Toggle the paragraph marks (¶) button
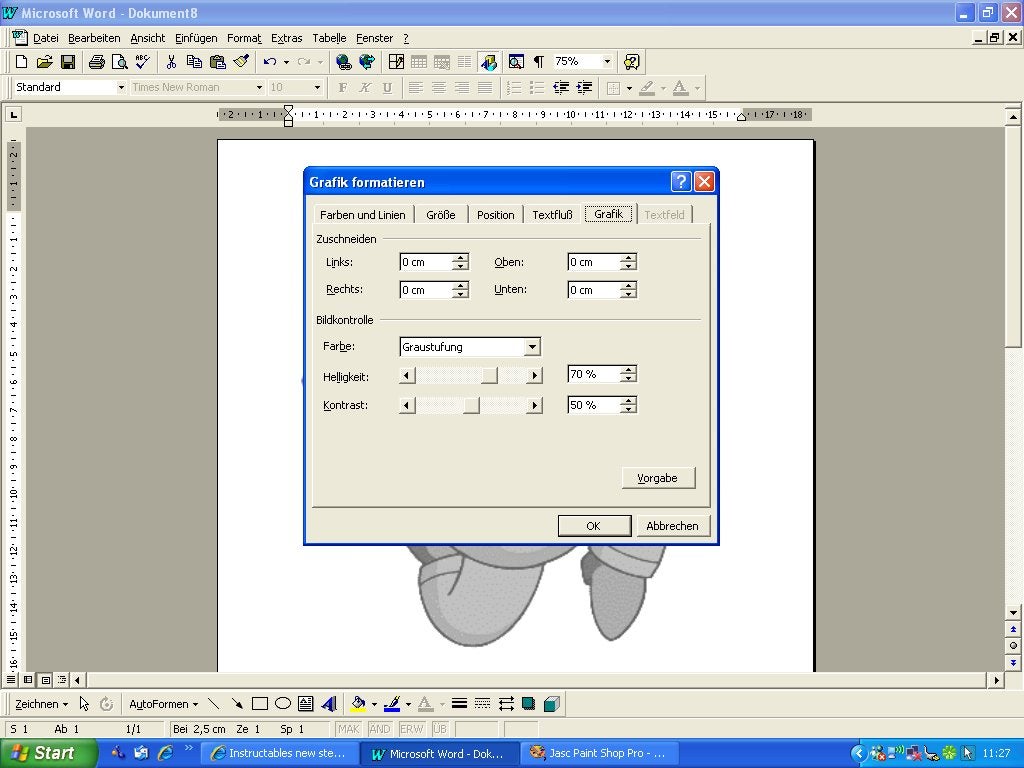The width and height of the screenshot is (1024, 768). click(539, 62)
